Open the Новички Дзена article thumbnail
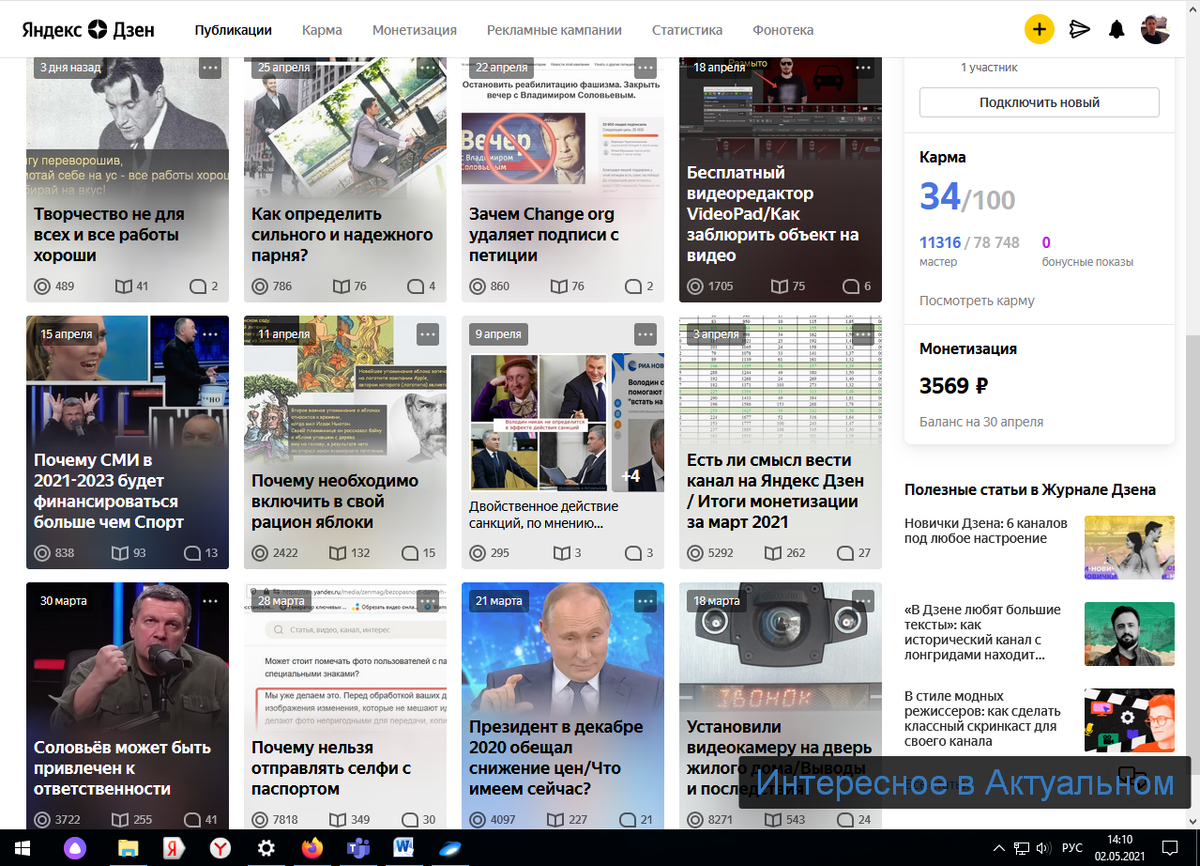Image resolution: width=1200 pixels, height=866 pixels. click(1129, 547)
